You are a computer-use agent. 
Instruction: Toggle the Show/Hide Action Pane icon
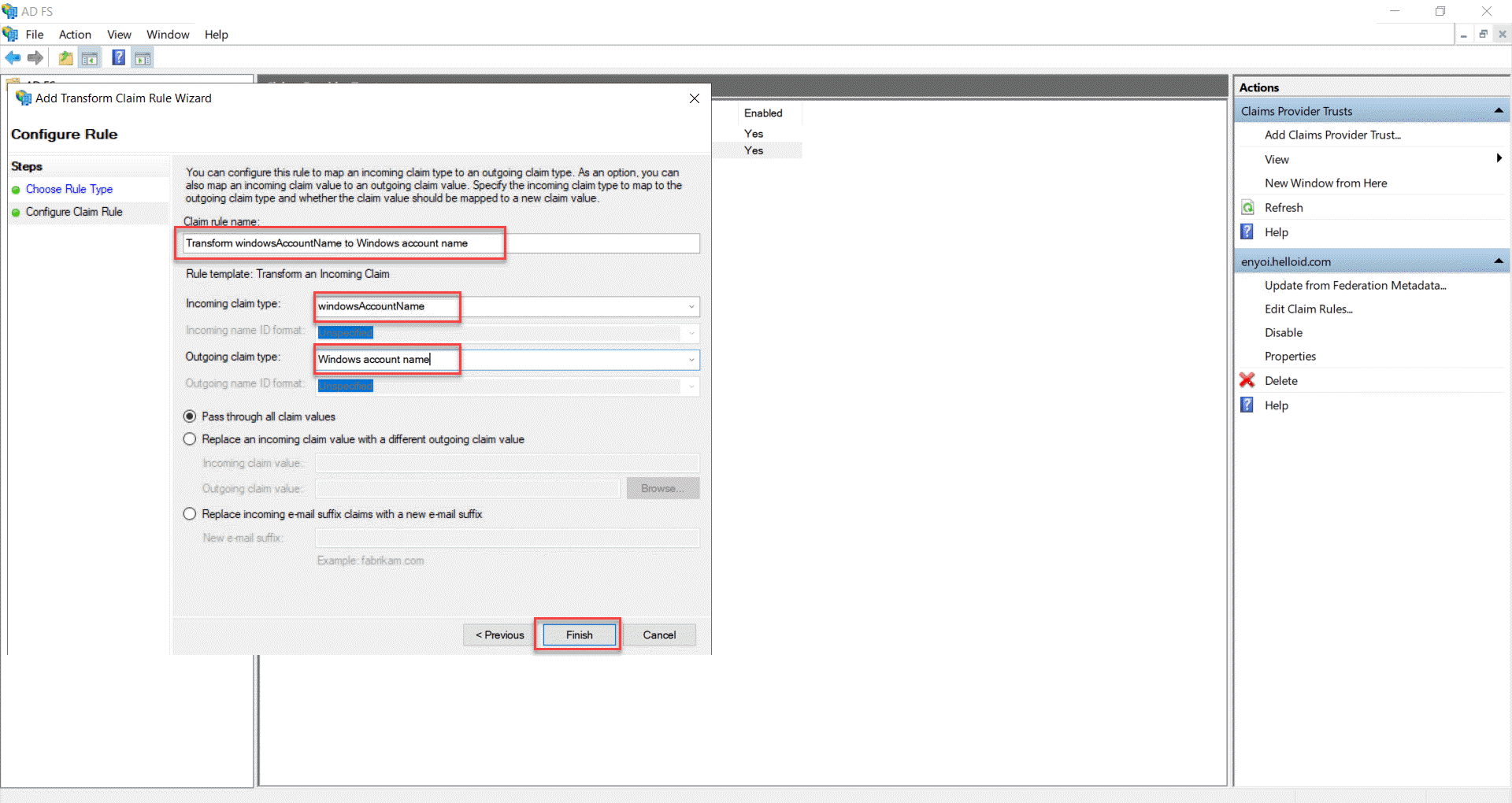coord(143,57)
